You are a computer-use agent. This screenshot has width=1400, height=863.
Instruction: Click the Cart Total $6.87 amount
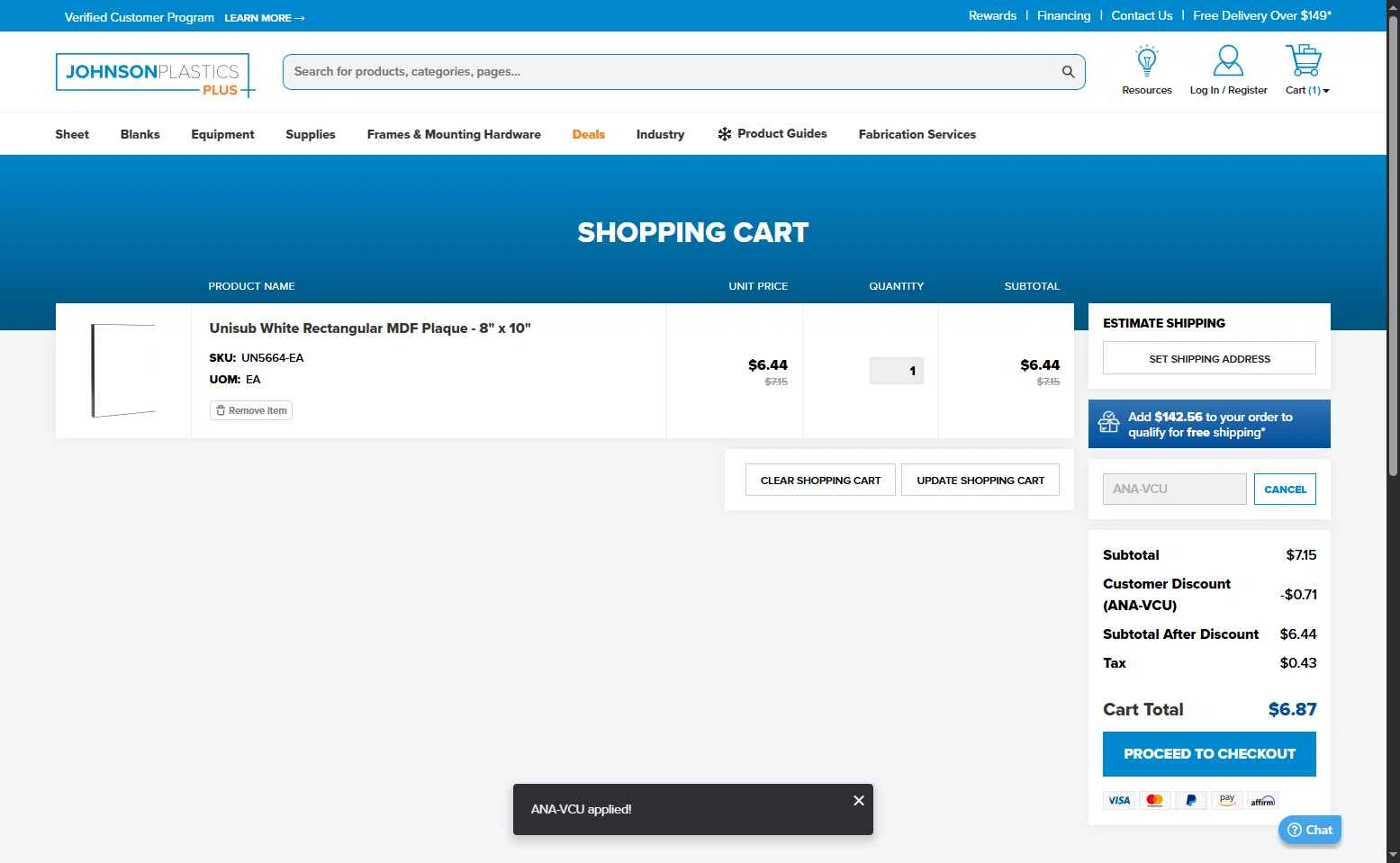[x=1292, y=709]
